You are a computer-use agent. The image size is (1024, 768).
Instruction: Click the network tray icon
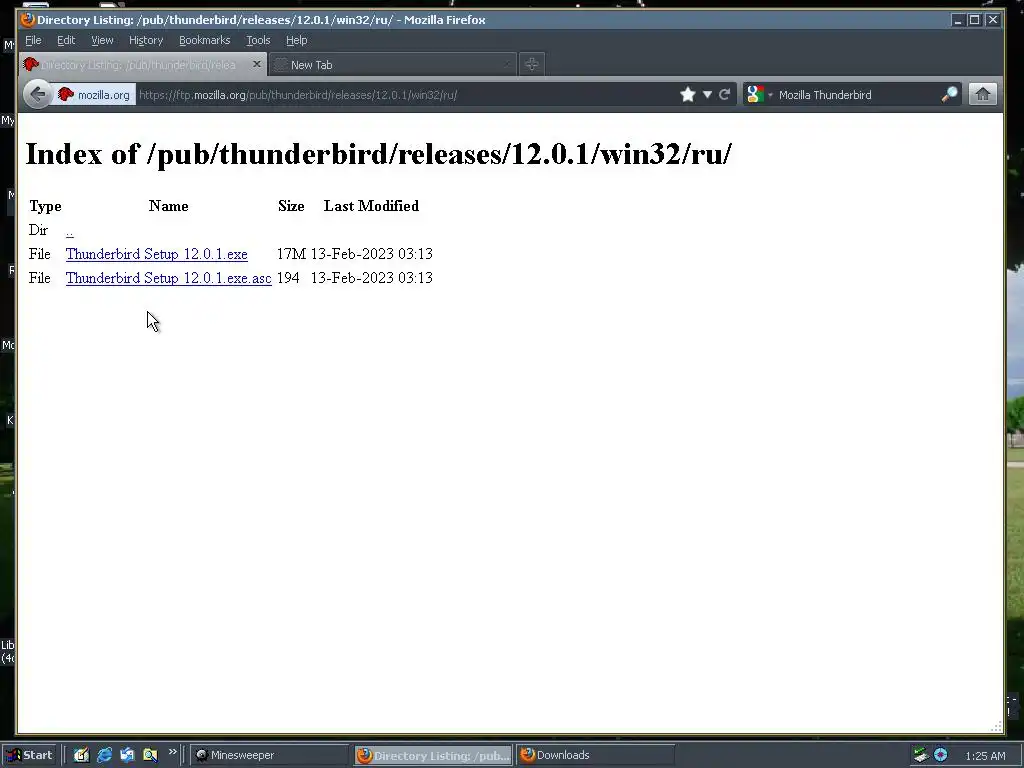pos(921,755)
